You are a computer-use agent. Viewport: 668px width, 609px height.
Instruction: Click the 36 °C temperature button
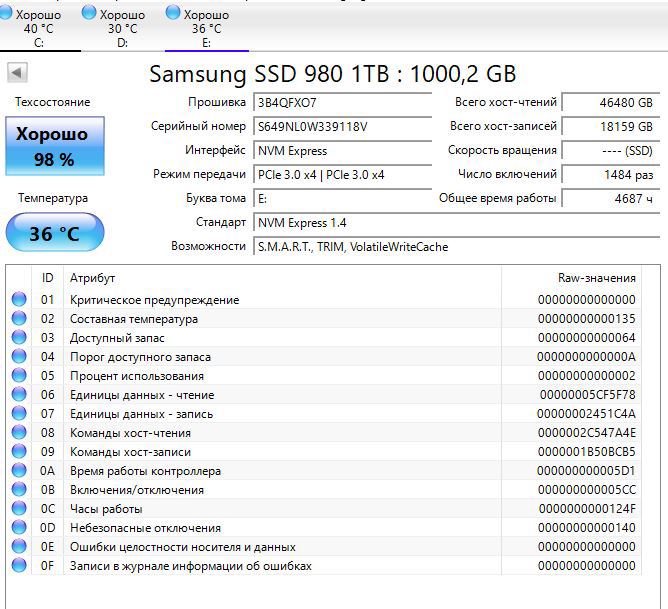(x=55, y=233)
